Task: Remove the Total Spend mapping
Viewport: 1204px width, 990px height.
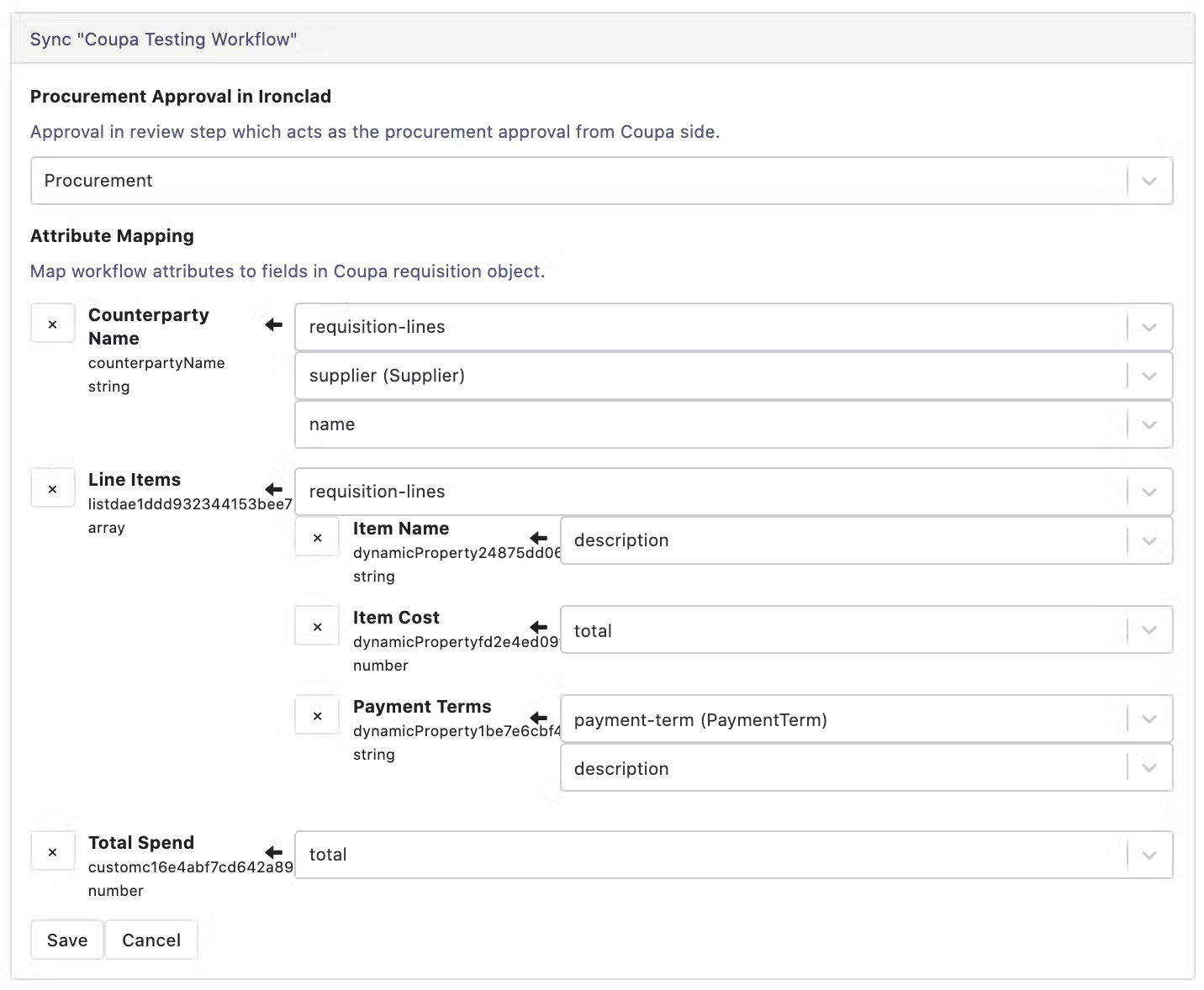Action: (53, 851)
